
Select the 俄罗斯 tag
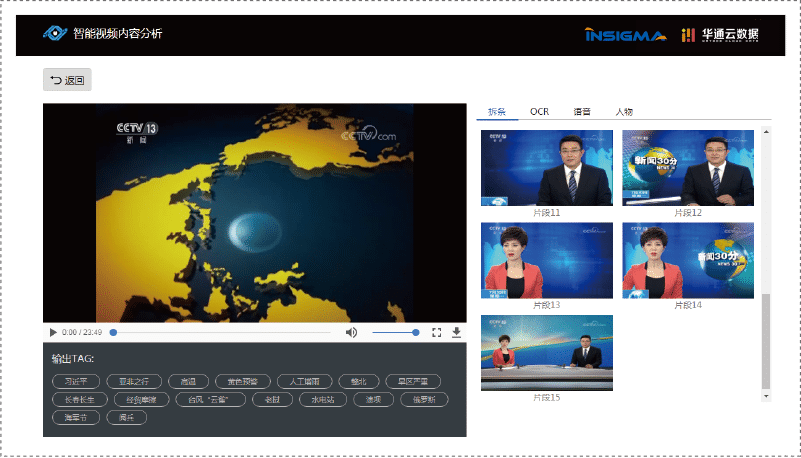click(424, 399)
